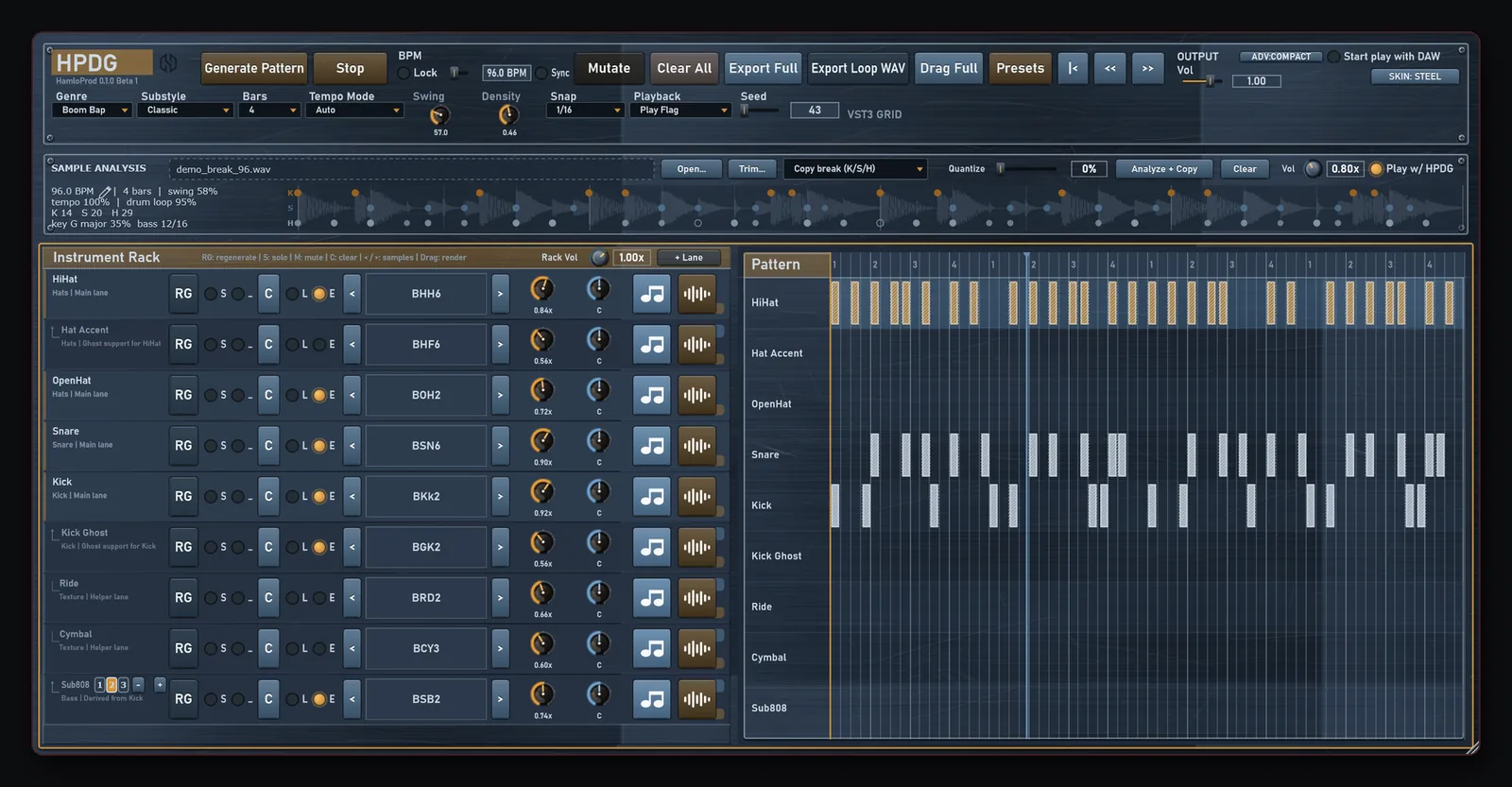Screen dimensions: 1512x787
Task: Open the Snap dropdown showing 1/16
Action: (x=585, y=111)
